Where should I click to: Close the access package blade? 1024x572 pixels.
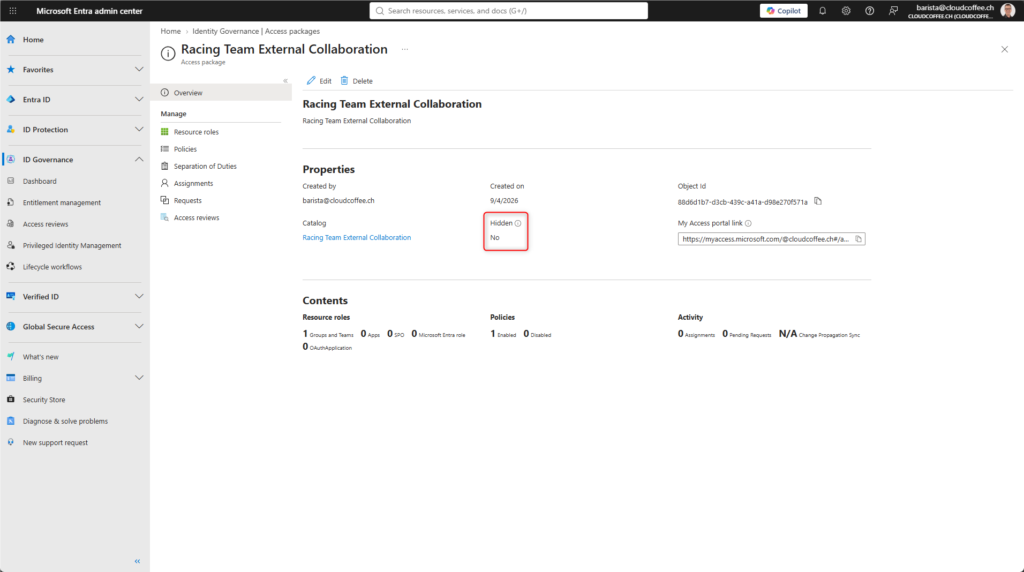click(x=1004, y=49)
